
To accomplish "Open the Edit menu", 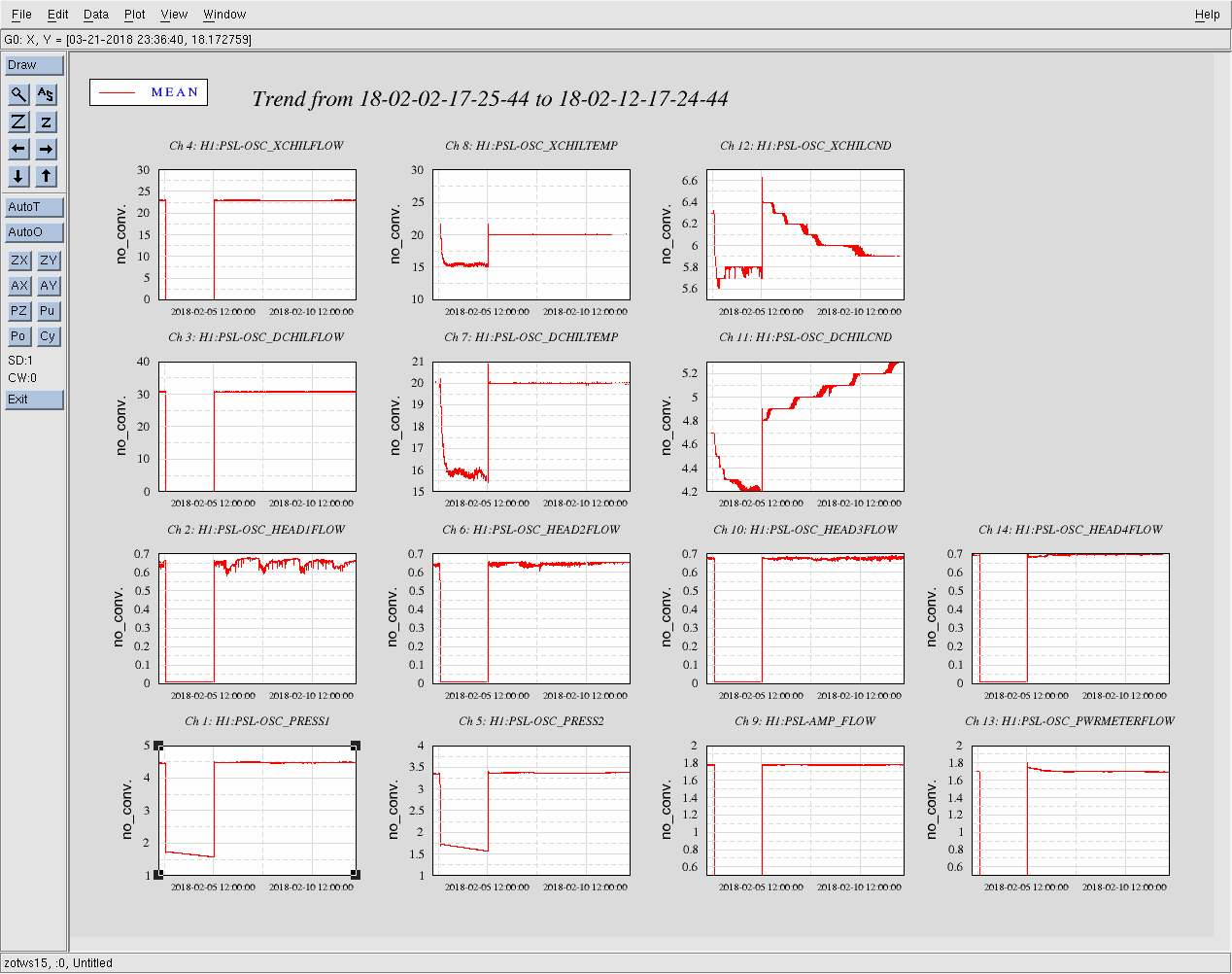I will [x=58, y=15].
